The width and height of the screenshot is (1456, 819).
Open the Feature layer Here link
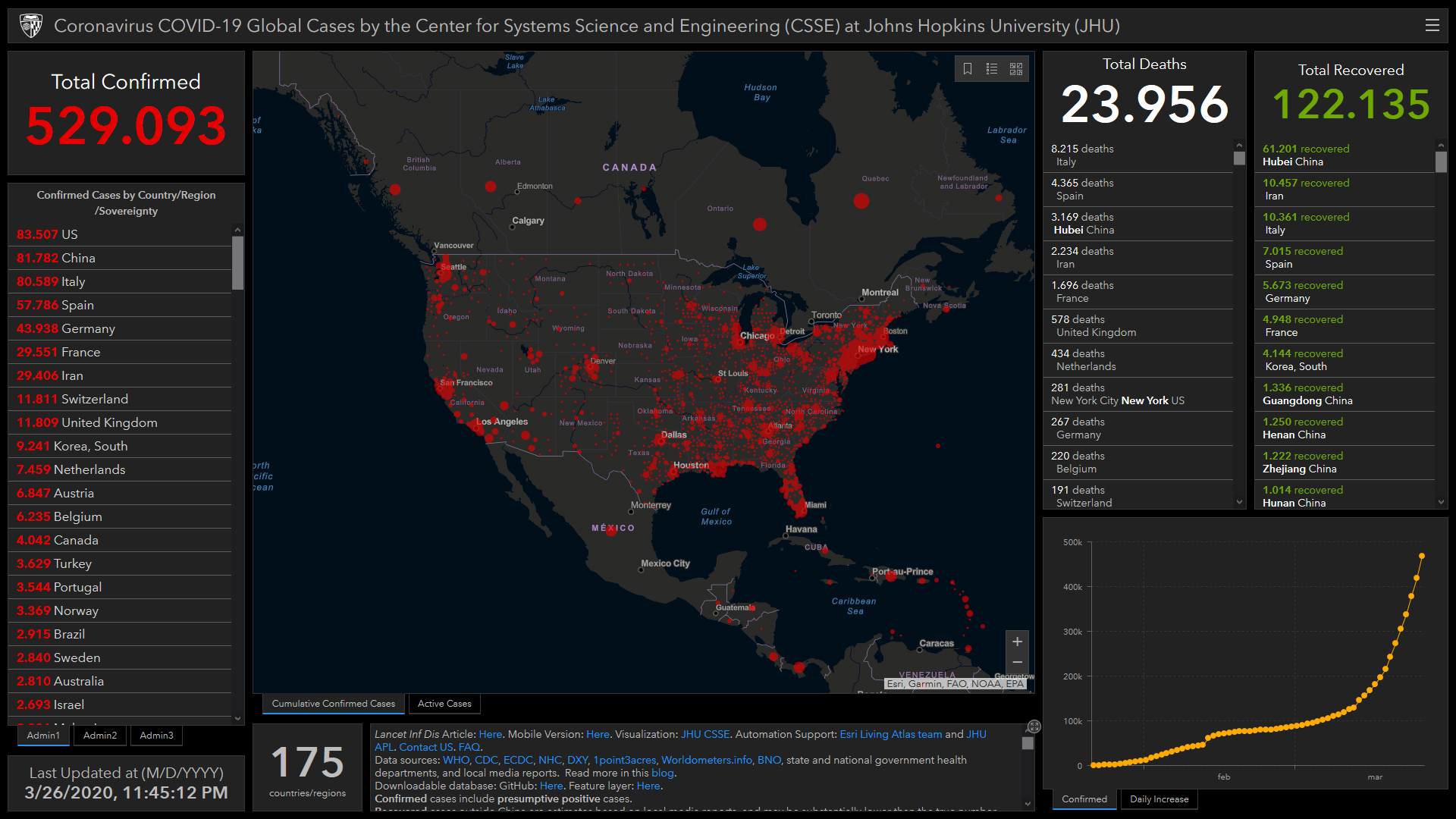coord(648,786)
